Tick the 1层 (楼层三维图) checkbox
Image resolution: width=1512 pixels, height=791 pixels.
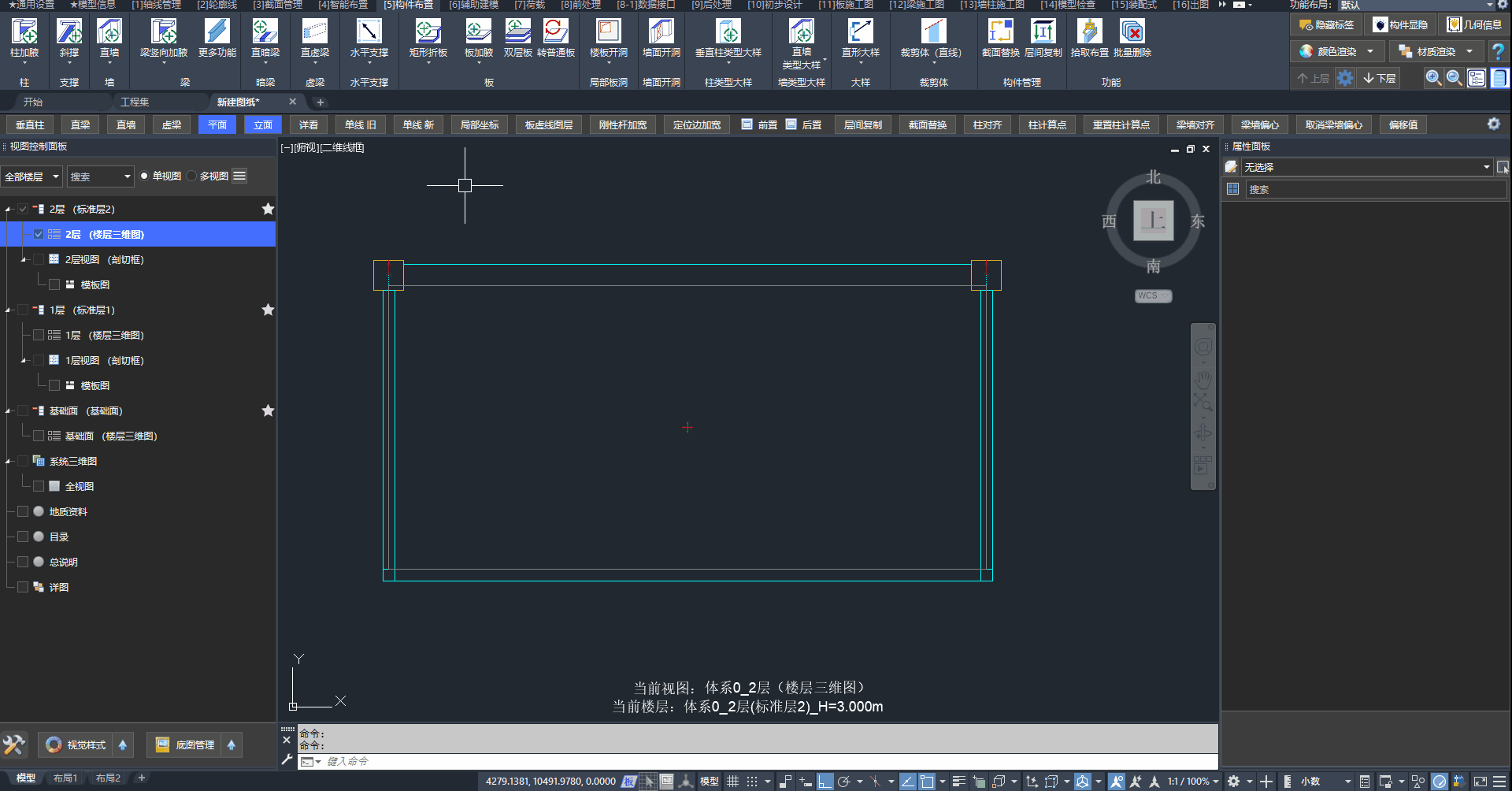pyautogui.click(x=39, y=335)
